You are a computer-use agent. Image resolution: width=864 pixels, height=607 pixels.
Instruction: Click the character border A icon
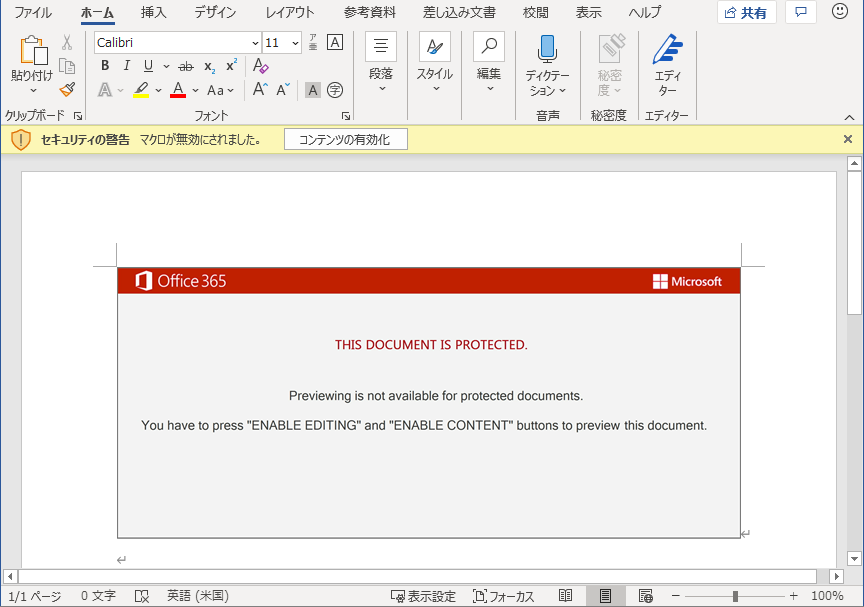click(x=334, y=42)
